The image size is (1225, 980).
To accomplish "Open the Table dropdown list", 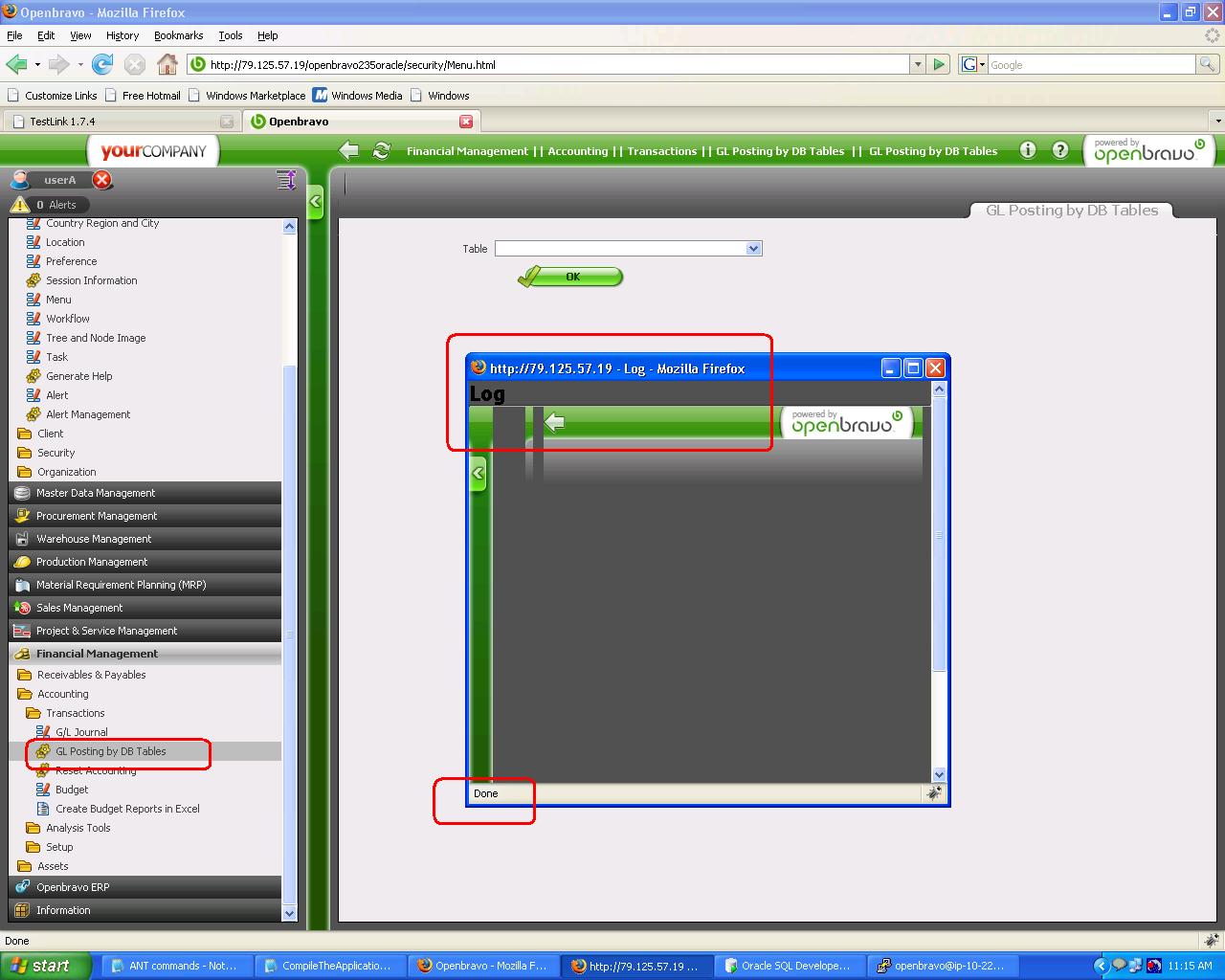I will [x=753, y=249].
